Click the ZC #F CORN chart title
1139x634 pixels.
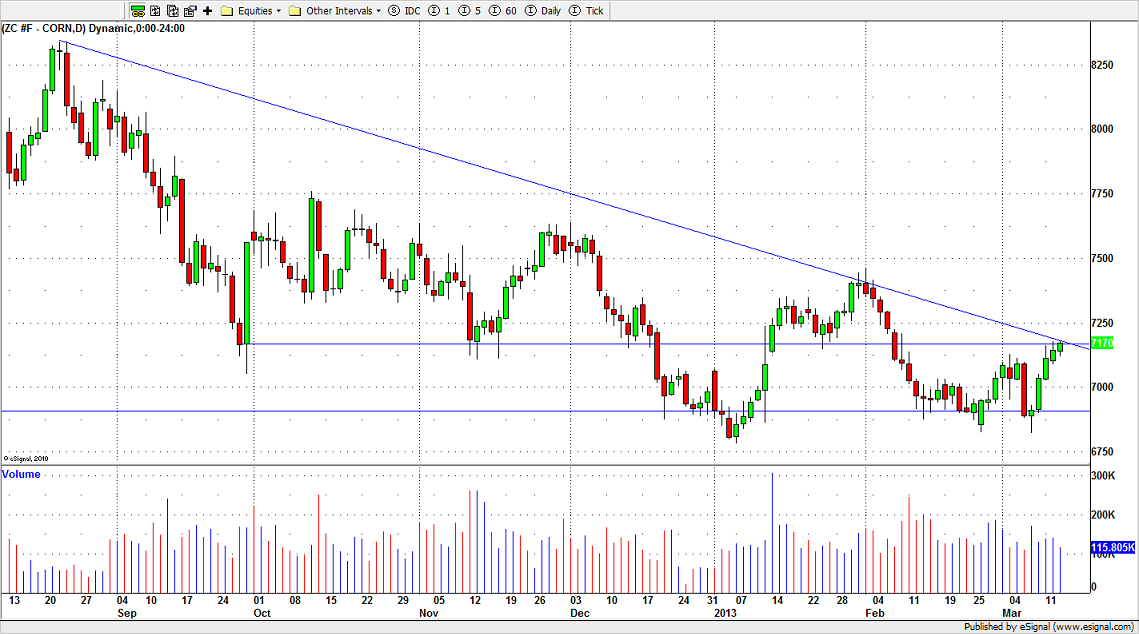point(95,28)
